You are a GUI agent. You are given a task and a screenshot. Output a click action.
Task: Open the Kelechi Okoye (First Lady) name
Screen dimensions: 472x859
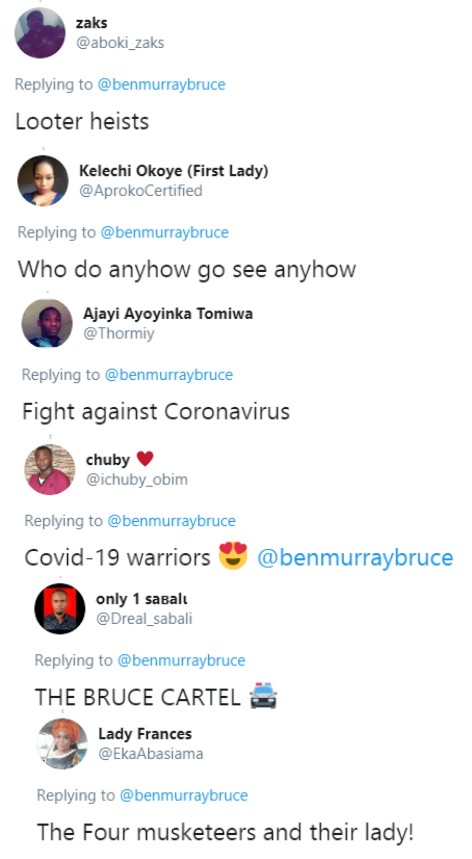174,171
